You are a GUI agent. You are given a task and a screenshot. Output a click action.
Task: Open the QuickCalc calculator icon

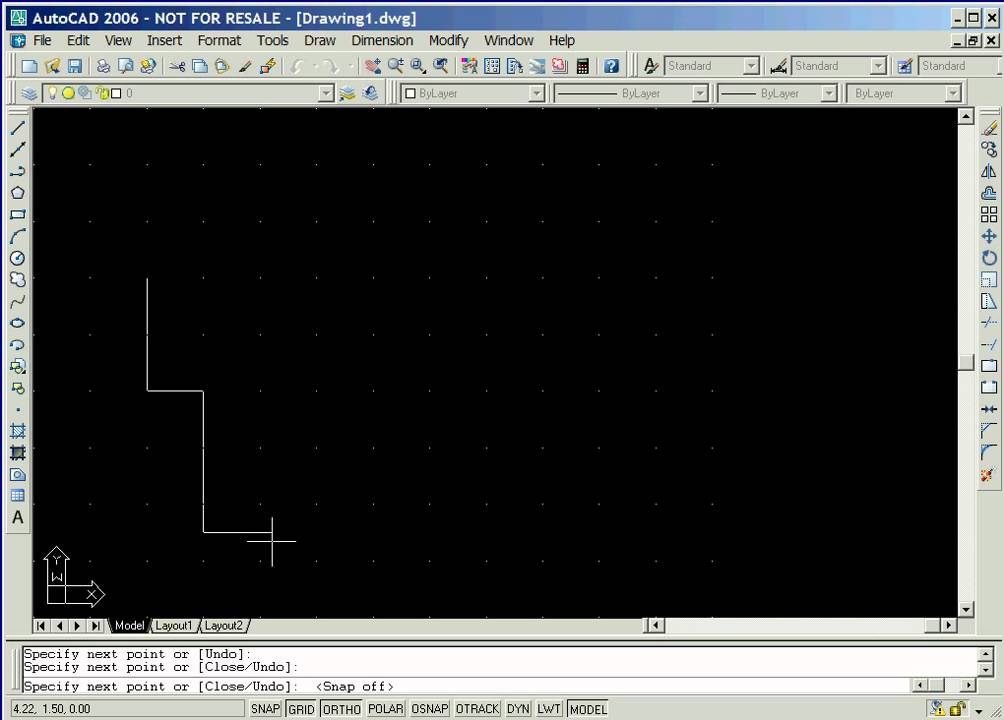tap(583, 66)
